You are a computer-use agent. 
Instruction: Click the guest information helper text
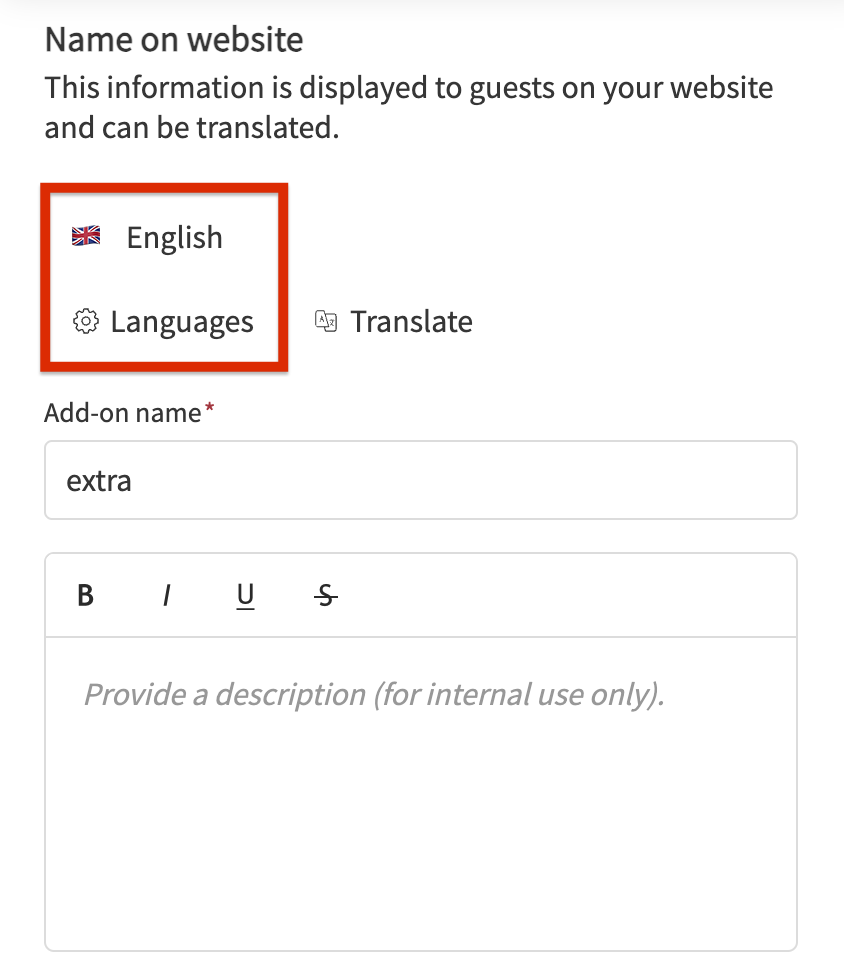click(408, 107)
